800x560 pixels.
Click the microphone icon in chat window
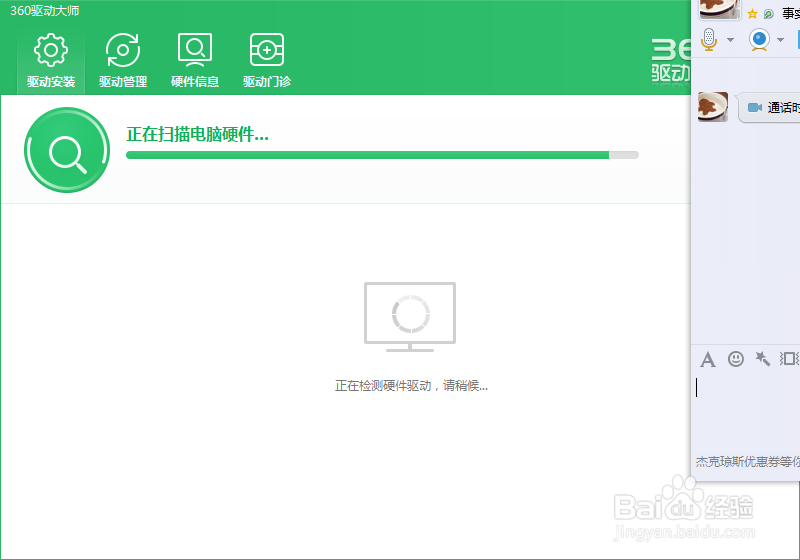[709, 39]
